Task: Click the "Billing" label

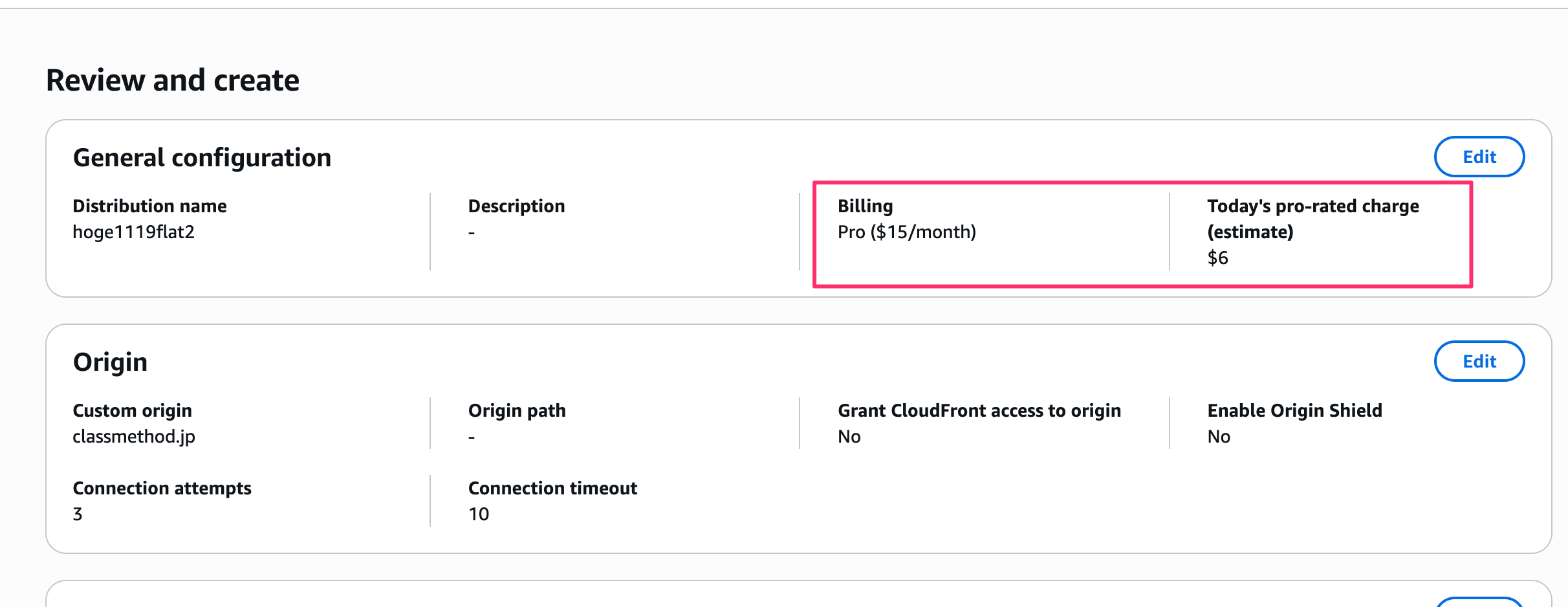Action: [x=865, y=206]
